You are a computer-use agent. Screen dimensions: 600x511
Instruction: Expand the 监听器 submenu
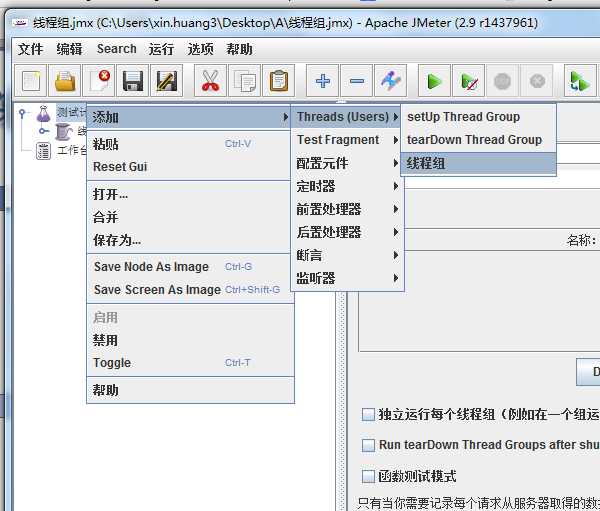[347, 278]
